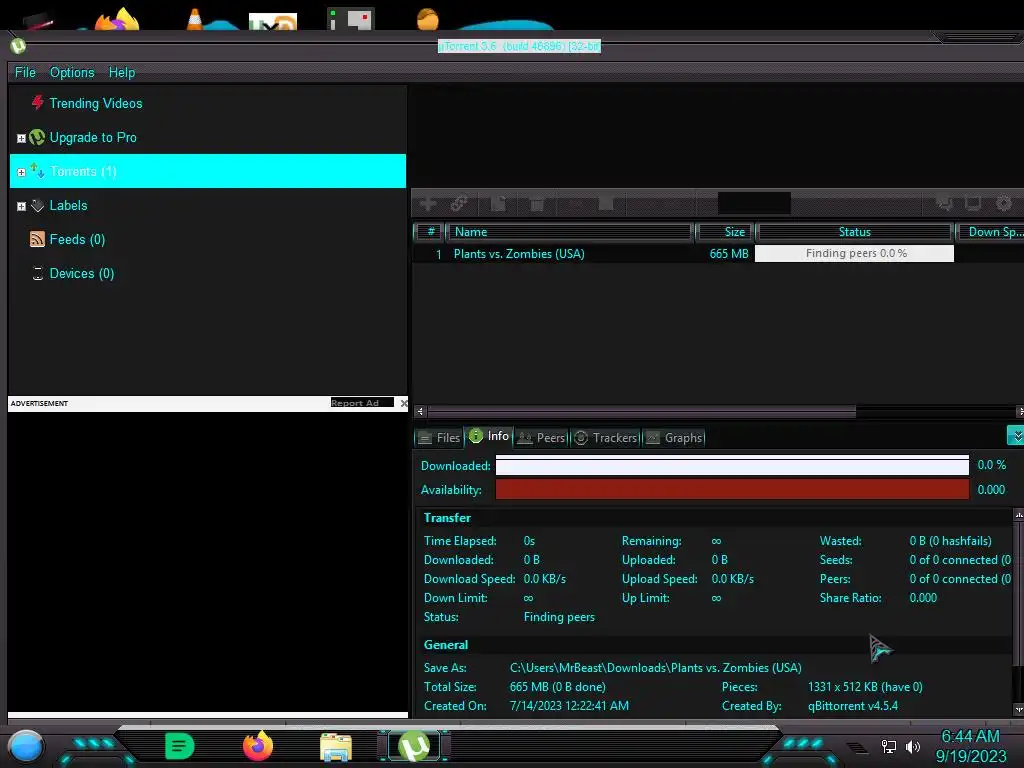Click the info pane scrollbar's up arrow
This screenshot has width=1024, height=768.
click(x=1019, y=515)
